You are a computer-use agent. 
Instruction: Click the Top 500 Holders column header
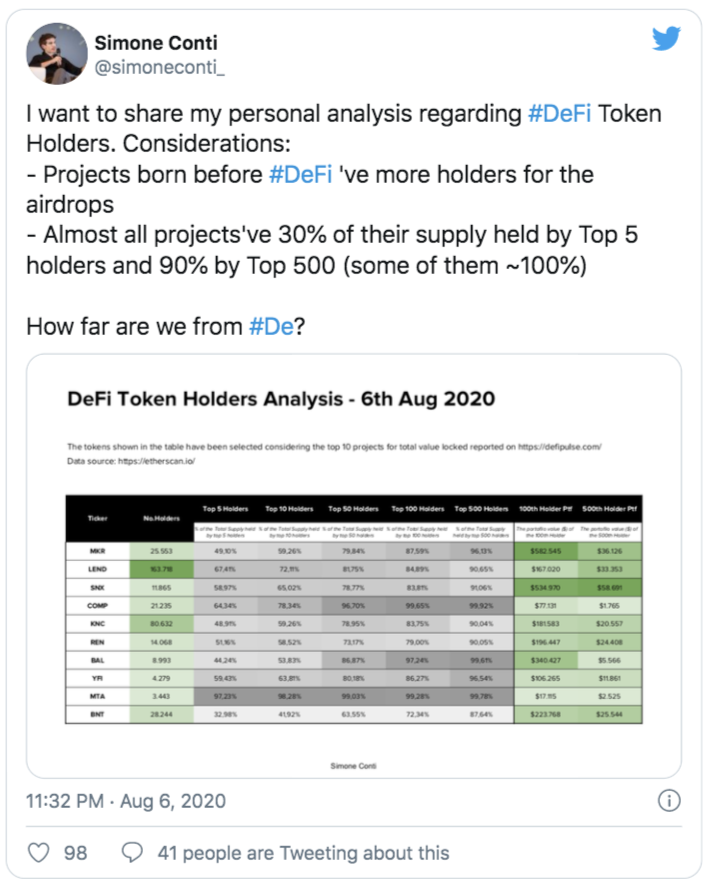coord(482,509)
